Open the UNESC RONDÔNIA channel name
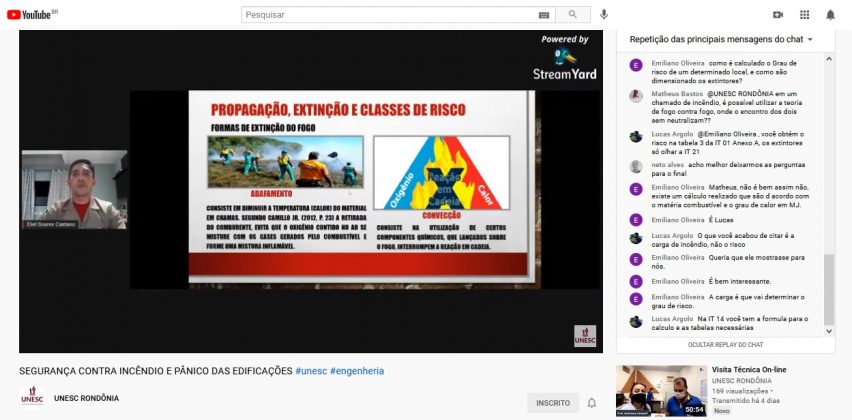 point(86,398)
